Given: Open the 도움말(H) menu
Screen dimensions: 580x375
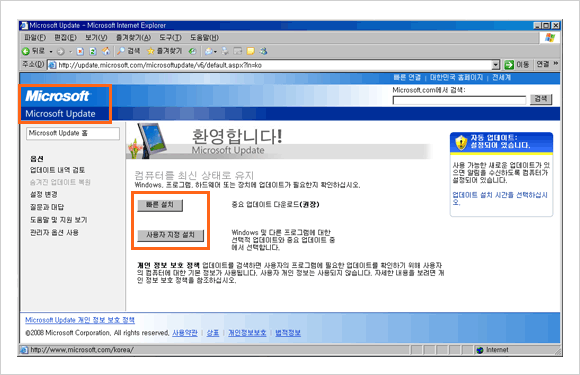Looking at the screenshot, I should 204,37.
